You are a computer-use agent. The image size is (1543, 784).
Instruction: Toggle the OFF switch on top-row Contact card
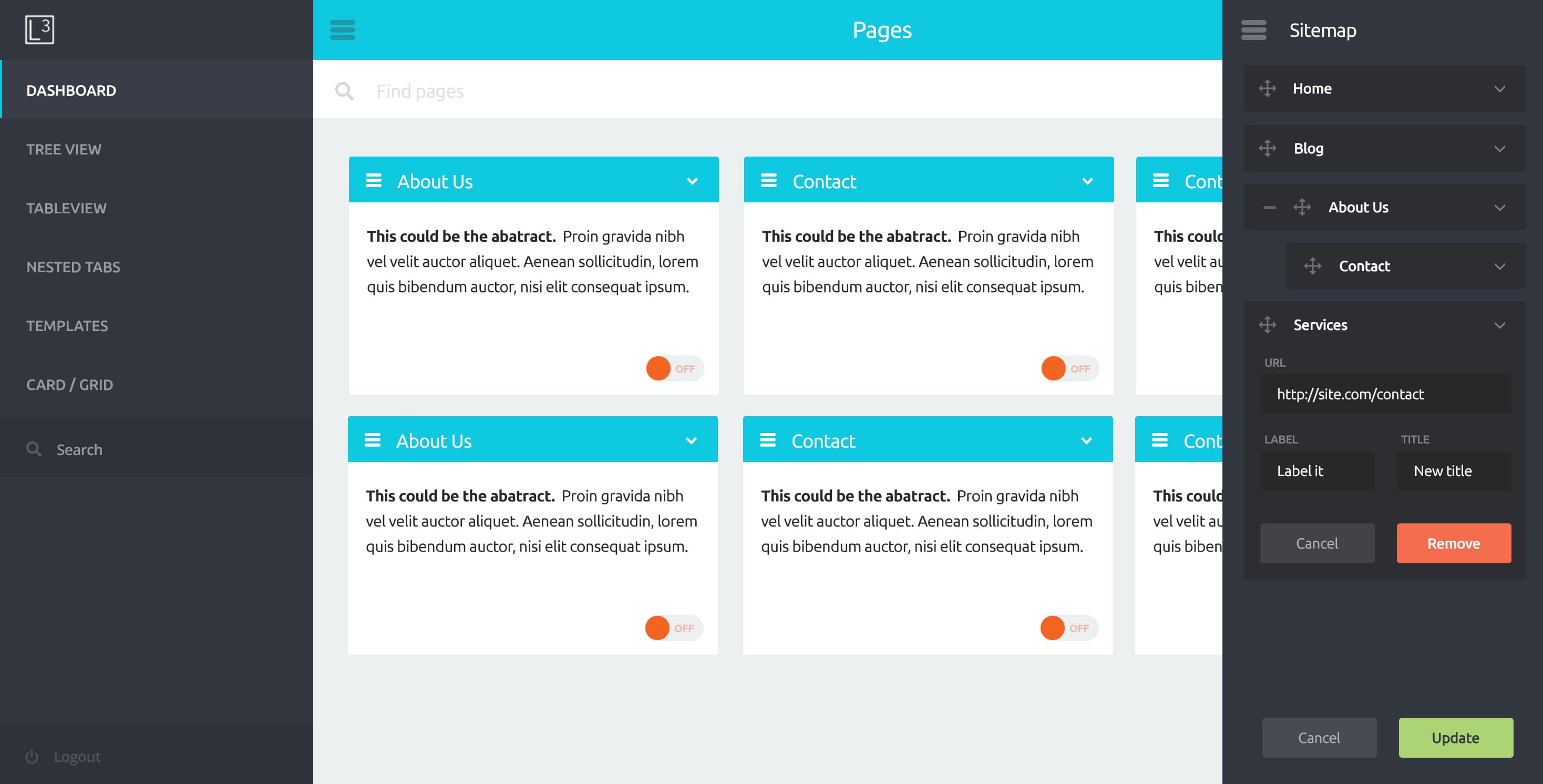pos(1070,368)
